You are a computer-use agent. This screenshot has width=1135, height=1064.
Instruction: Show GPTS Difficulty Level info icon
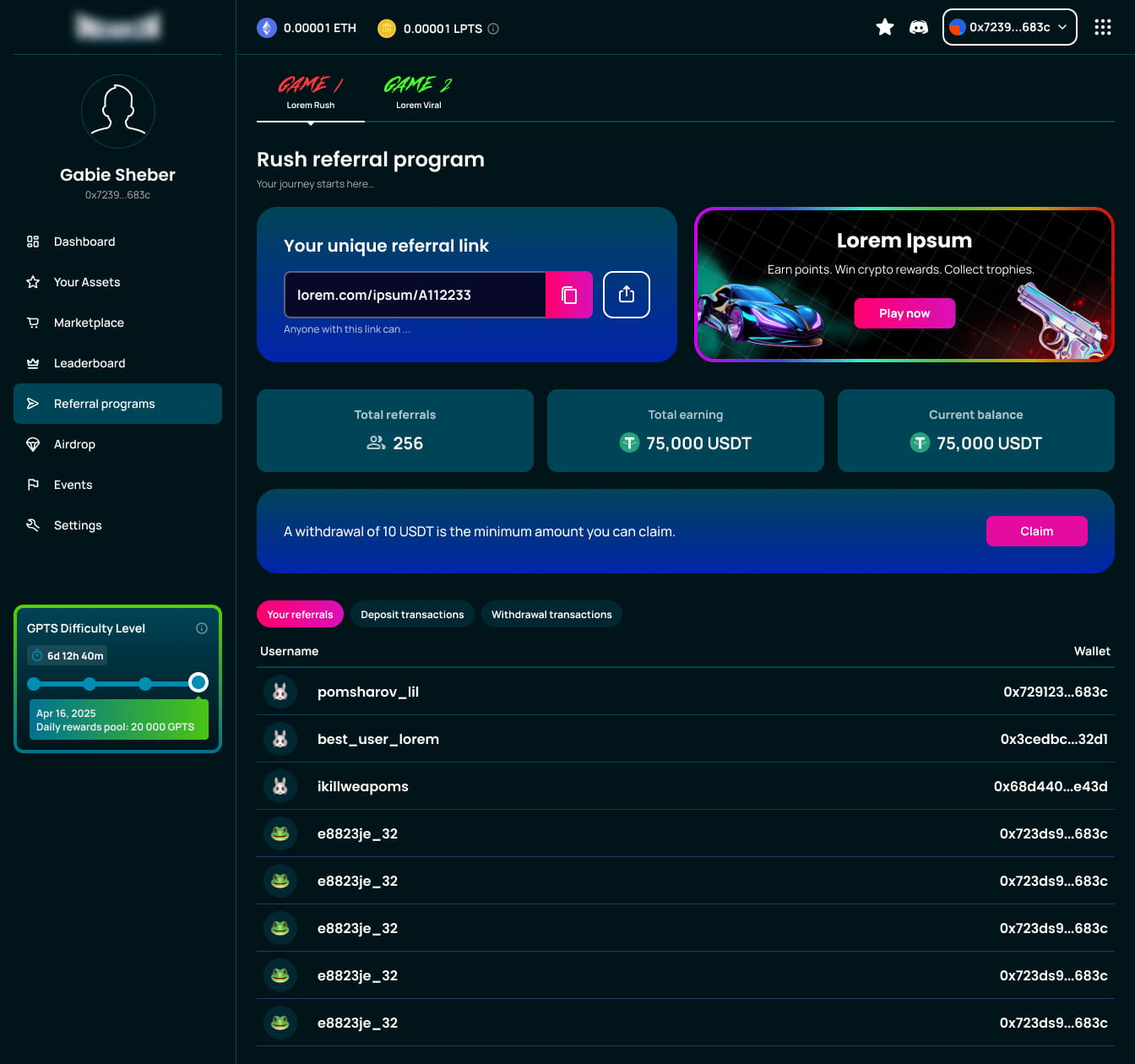[202, 628]
